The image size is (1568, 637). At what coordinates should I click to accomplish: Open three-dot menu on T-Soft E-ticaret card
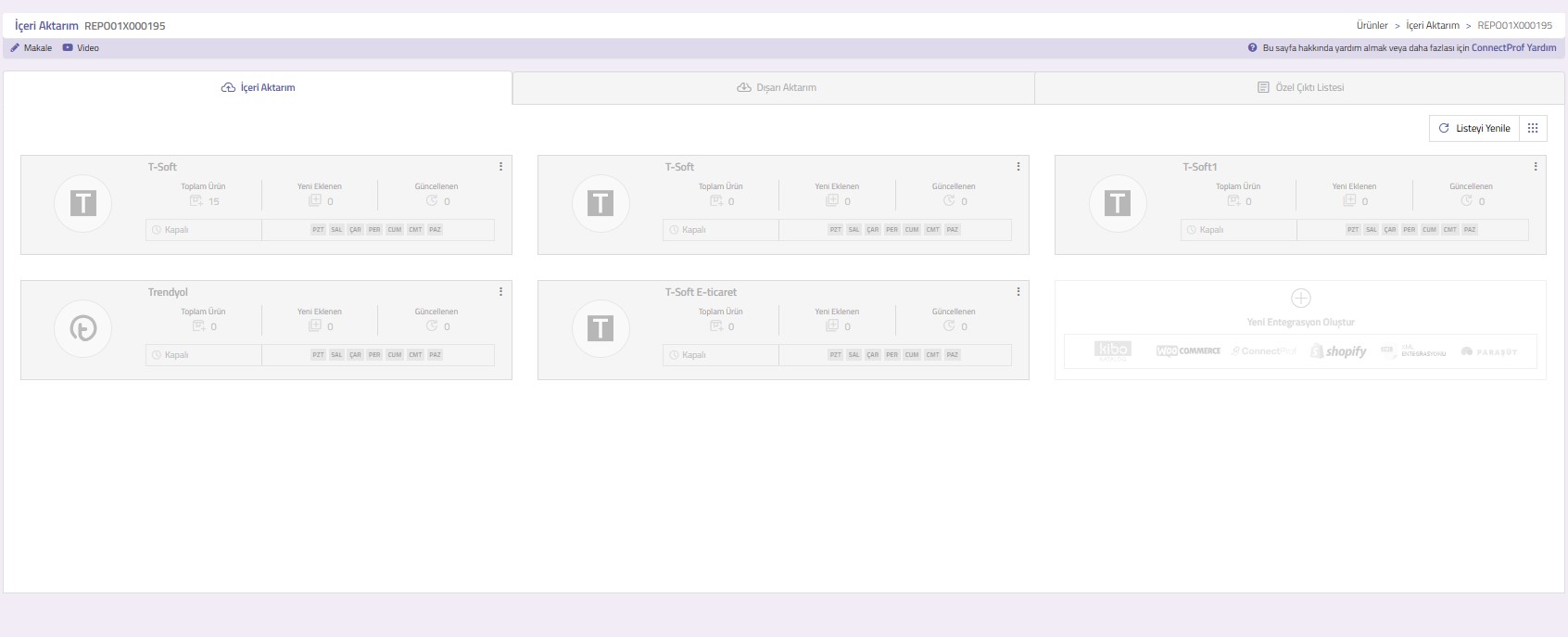(x=1018, y=292)
